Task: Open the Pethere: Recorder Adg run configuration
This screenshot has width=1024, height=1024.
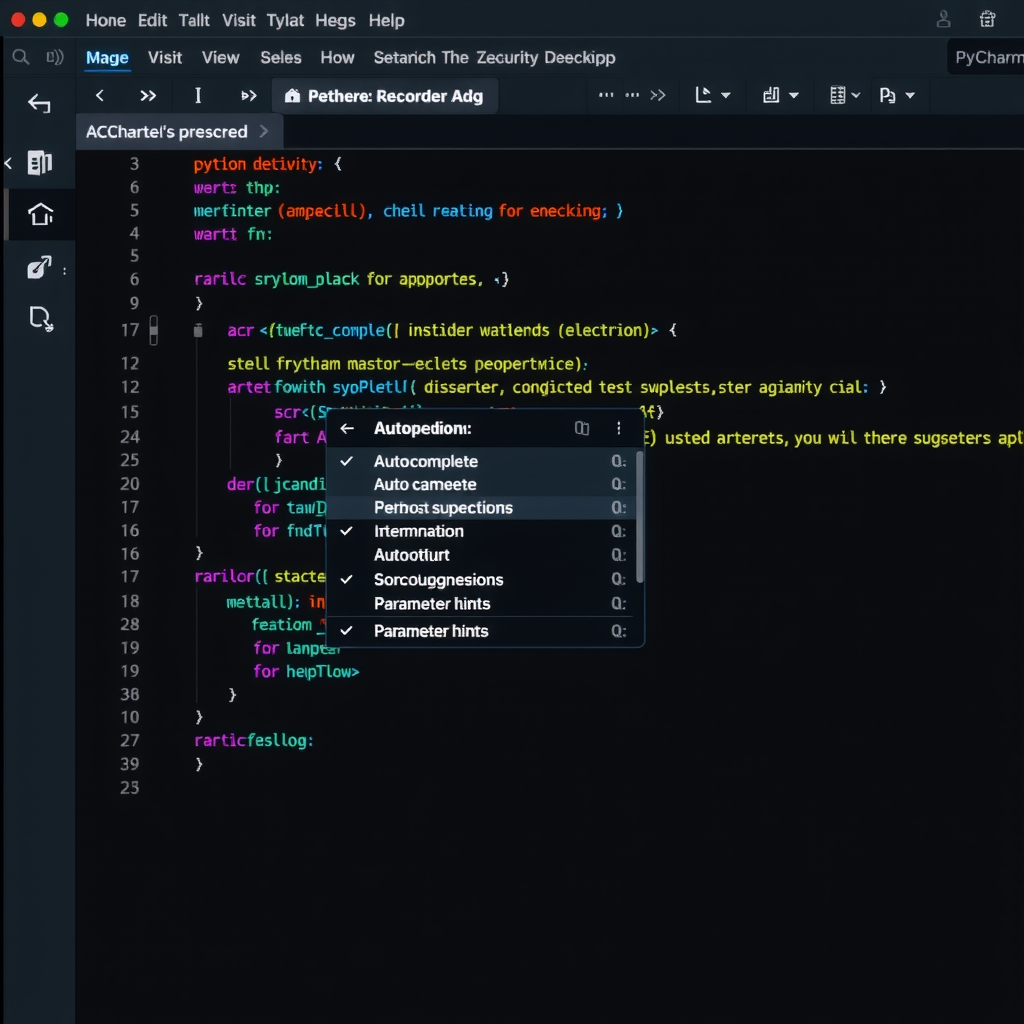Action: click(385, 95)
